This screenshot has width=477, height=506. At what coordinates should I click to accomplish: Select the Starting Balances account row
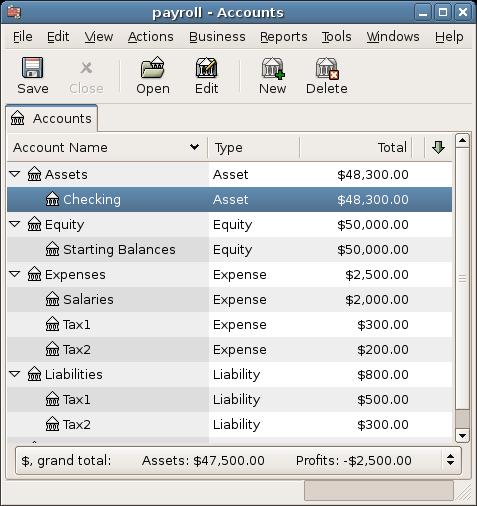click(x=230, y=249)
